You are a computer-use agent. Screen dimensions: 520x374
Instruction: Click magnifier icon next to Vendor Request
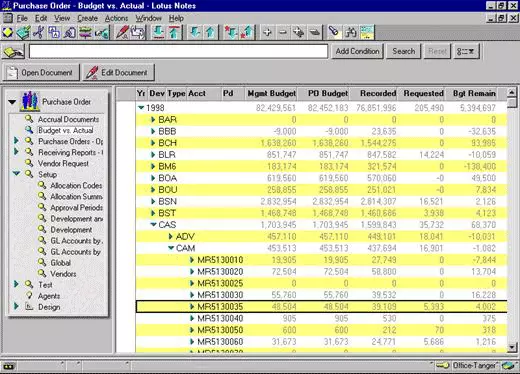[29, 163]
